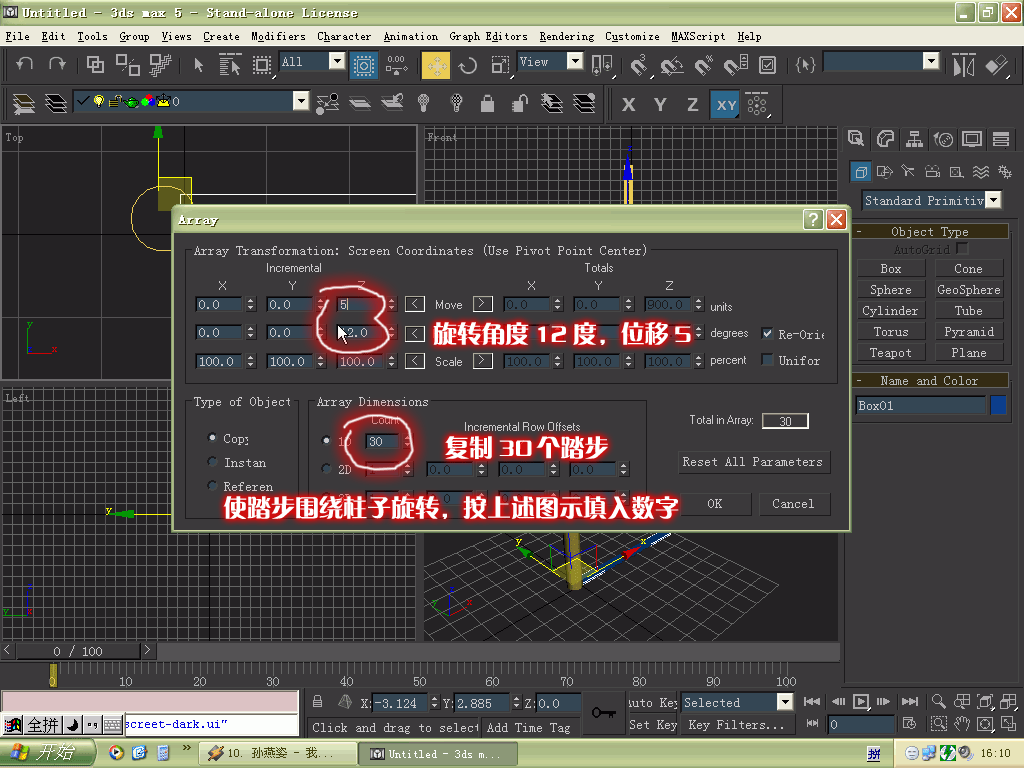The image size is (1024, 768).
Task: Restrict transform to XY plane
Action: pyautogui.click(x=726, y=104)
